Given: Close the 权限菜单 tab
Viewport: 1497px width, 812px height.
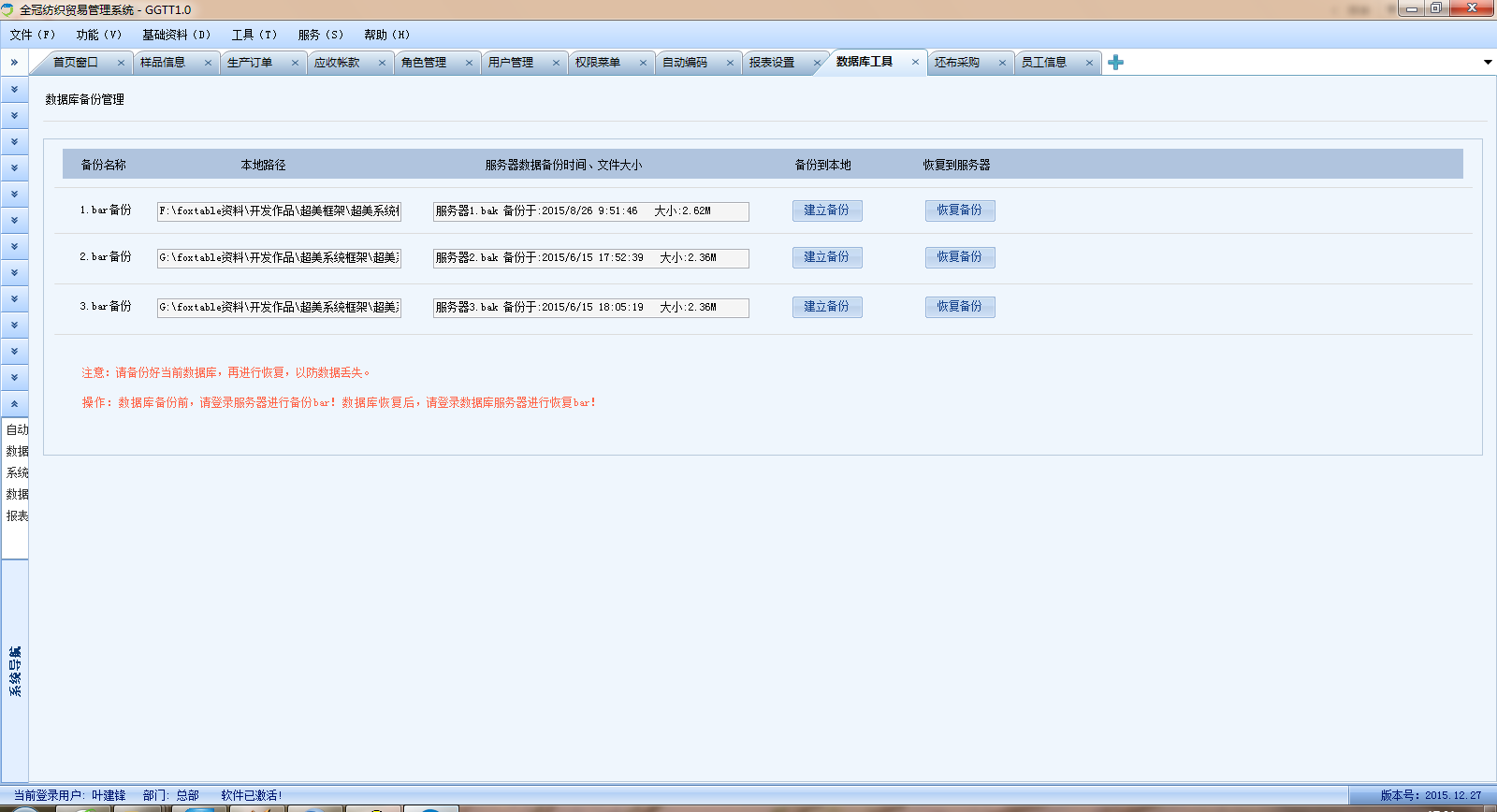Looking at the screenshot, I should (x=643, y=63).
